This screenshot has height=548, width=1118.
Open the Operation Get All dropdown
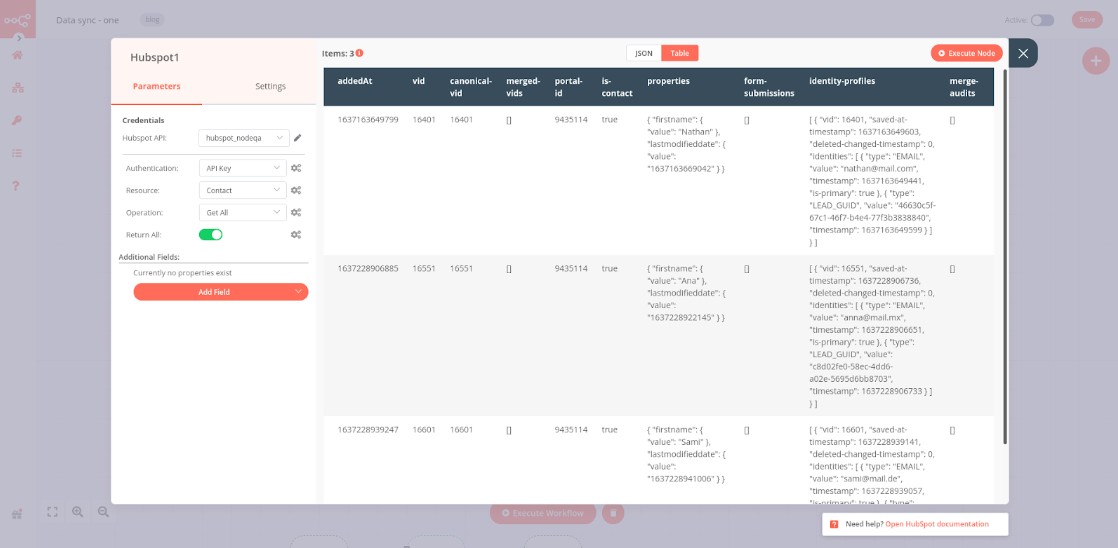(x=243, y=212)
